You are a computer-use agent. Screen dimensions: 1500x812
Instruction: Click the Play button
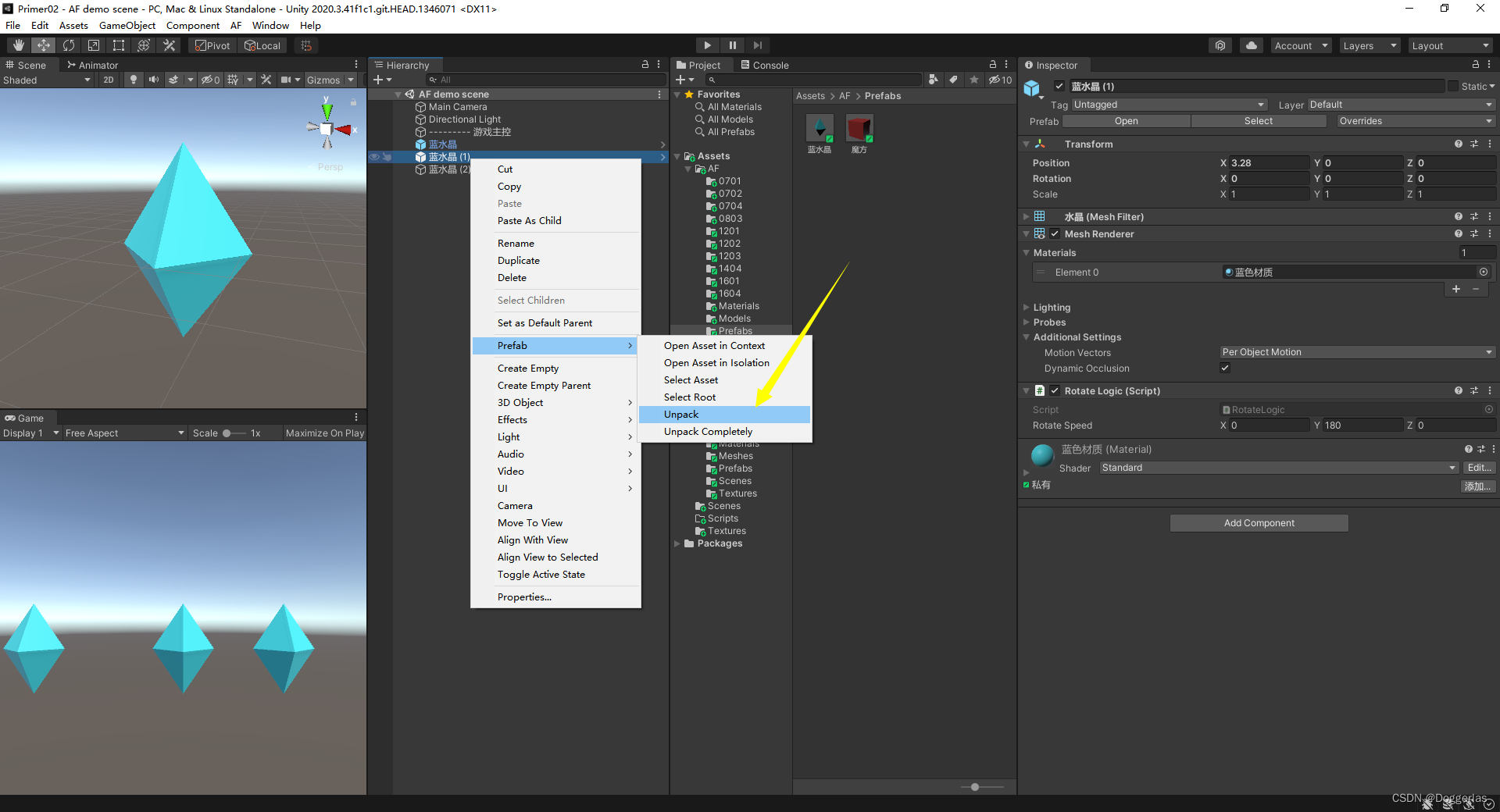pos(707,45)
